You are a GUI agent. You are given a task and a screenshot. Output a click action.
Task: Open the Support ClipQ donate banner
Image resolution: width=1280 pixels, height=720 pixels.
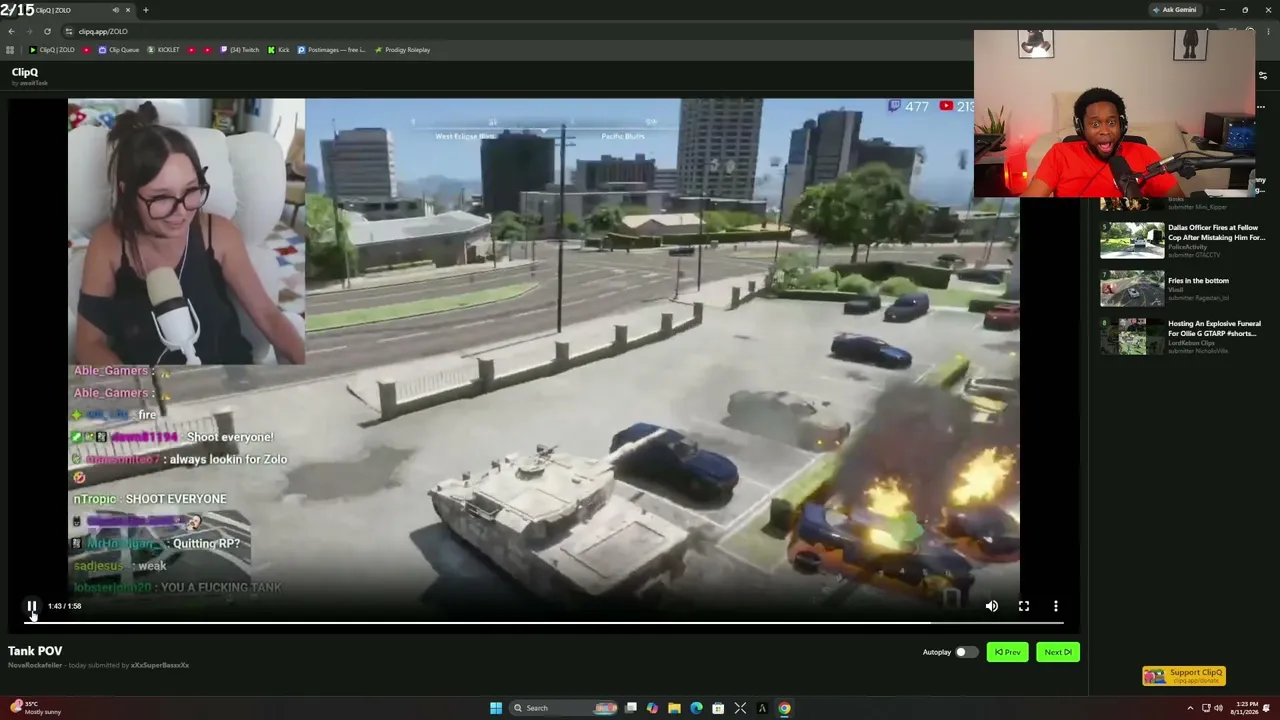coord(1184,676)
